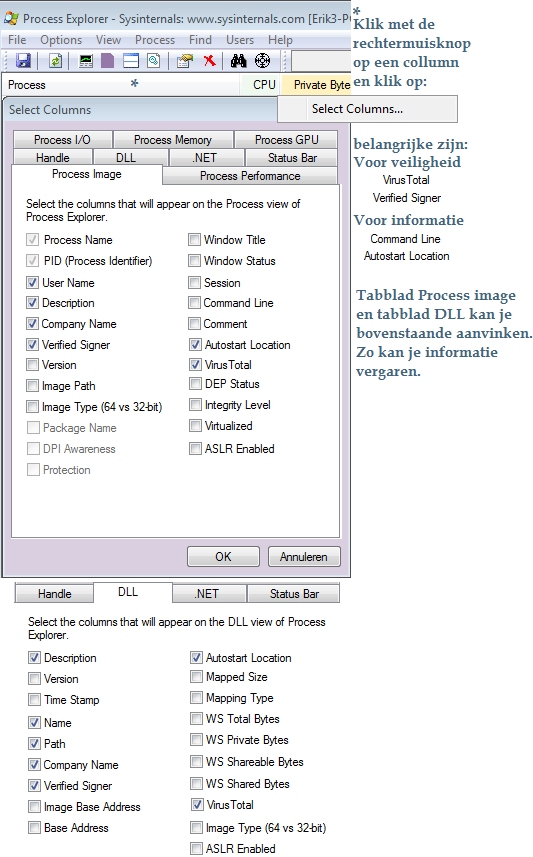Check the Command Line checkbox
The width and height of the screenshot is (533, 857).
point(194,303)
